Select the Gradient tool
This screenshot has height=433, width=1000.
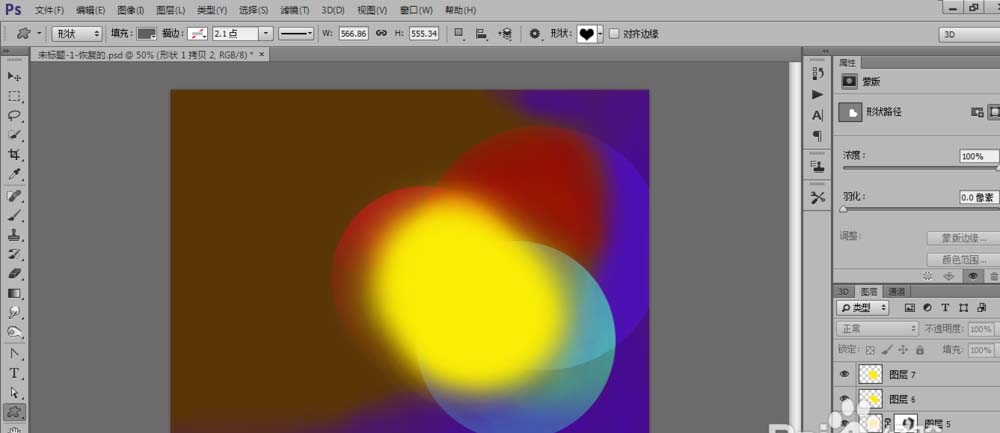pos(15,293)
